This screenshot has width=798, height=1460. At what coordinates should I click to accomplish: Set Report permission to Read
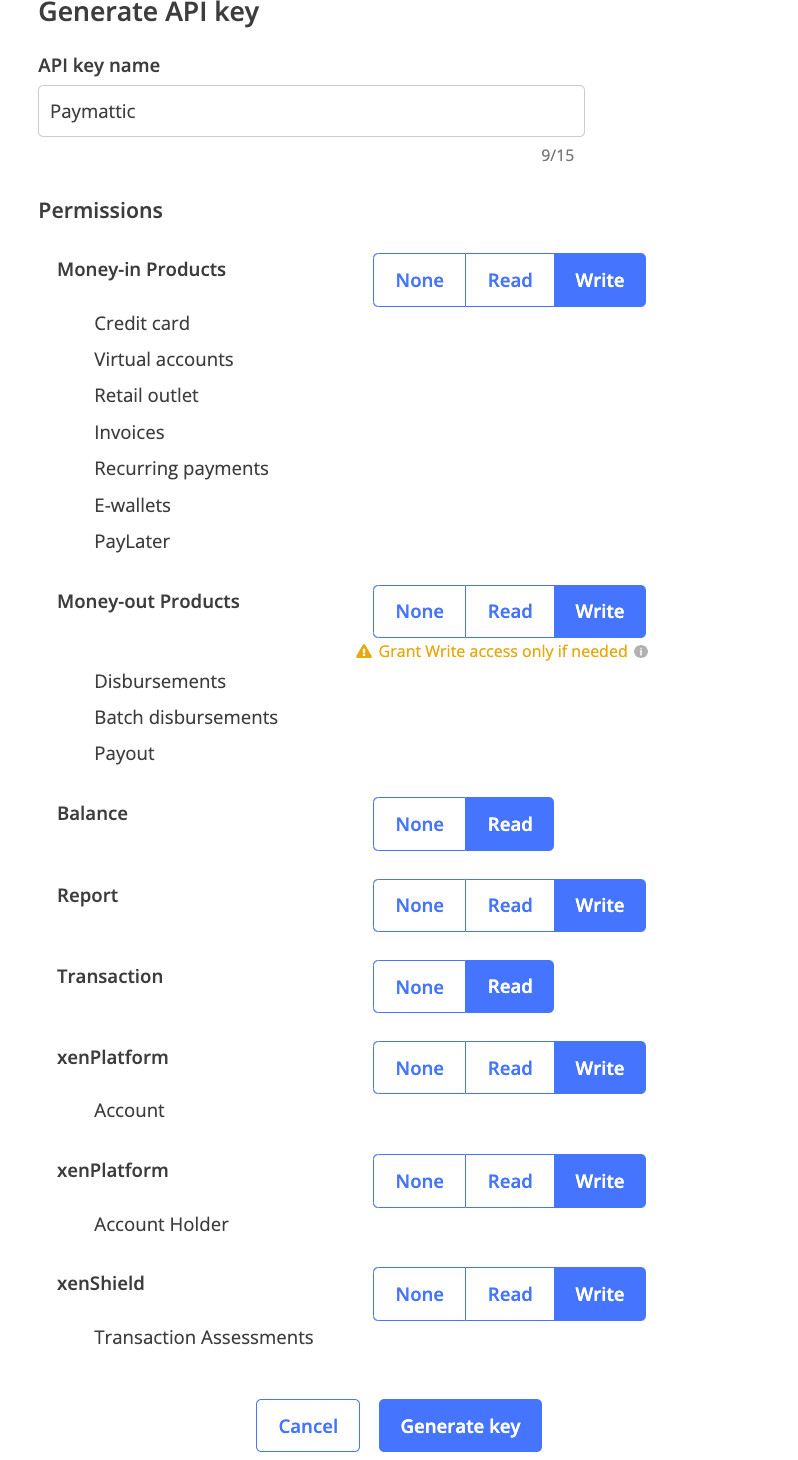coord(509,905)
